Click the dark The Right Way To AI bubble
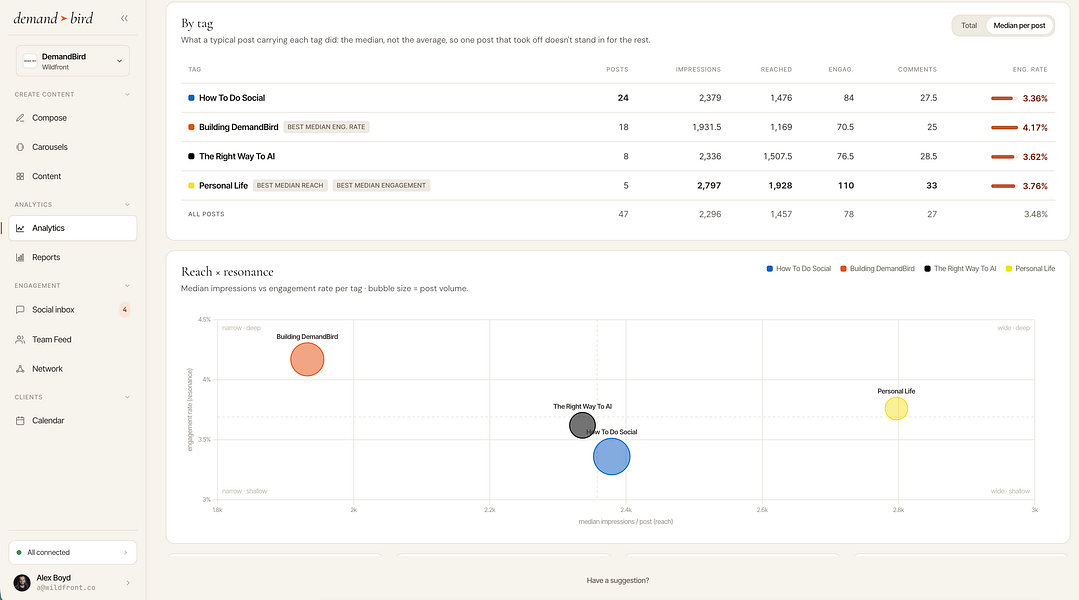1079x600 pixels. click(582, 425)
